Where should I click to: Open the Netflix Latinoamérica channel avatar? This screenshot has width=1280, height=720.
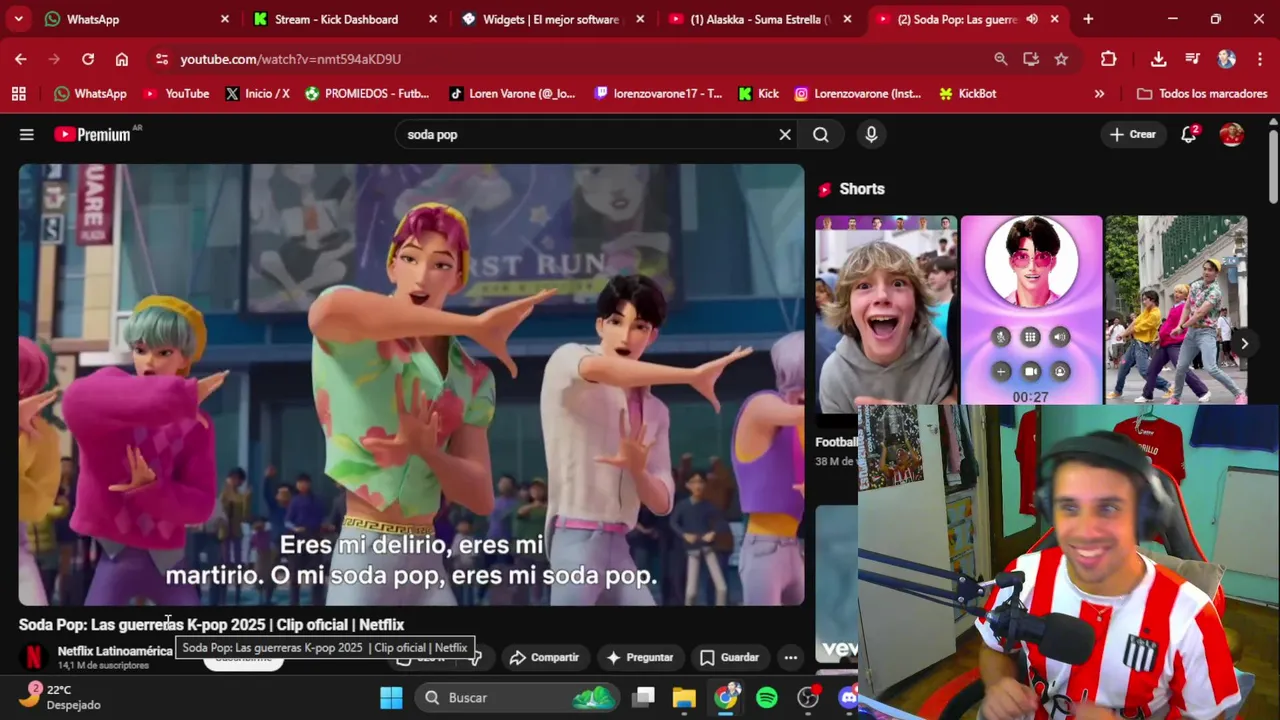[x=33, y=657]
